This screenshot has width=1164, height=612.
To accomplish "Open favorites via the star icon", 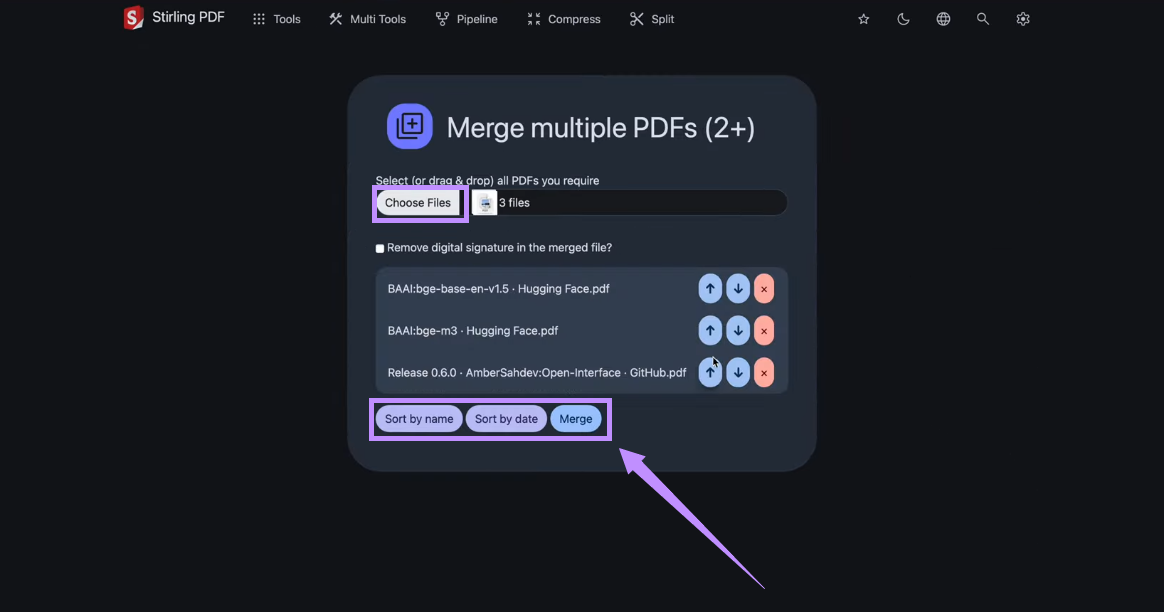I will point(863,18).
